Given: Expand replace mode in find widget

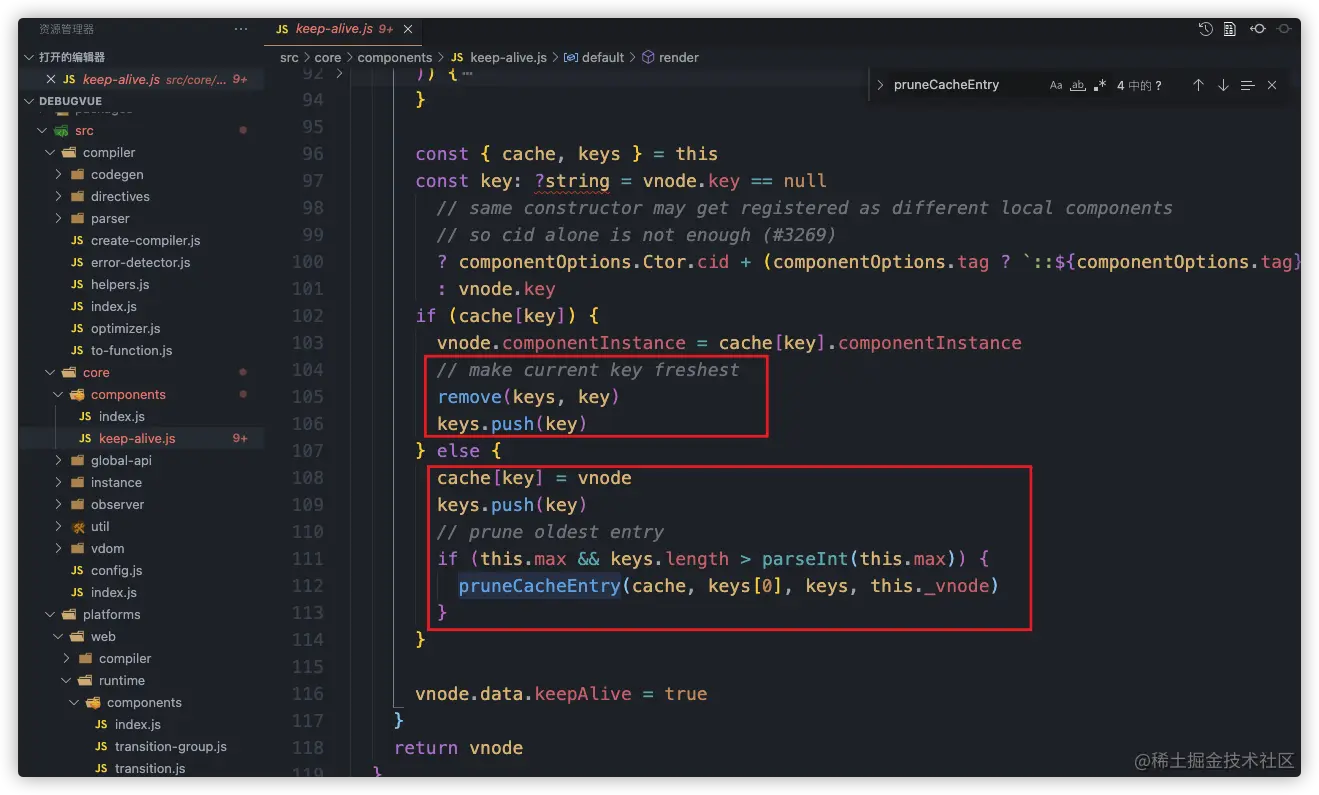Looking at the screenshot, I should 881,86.
